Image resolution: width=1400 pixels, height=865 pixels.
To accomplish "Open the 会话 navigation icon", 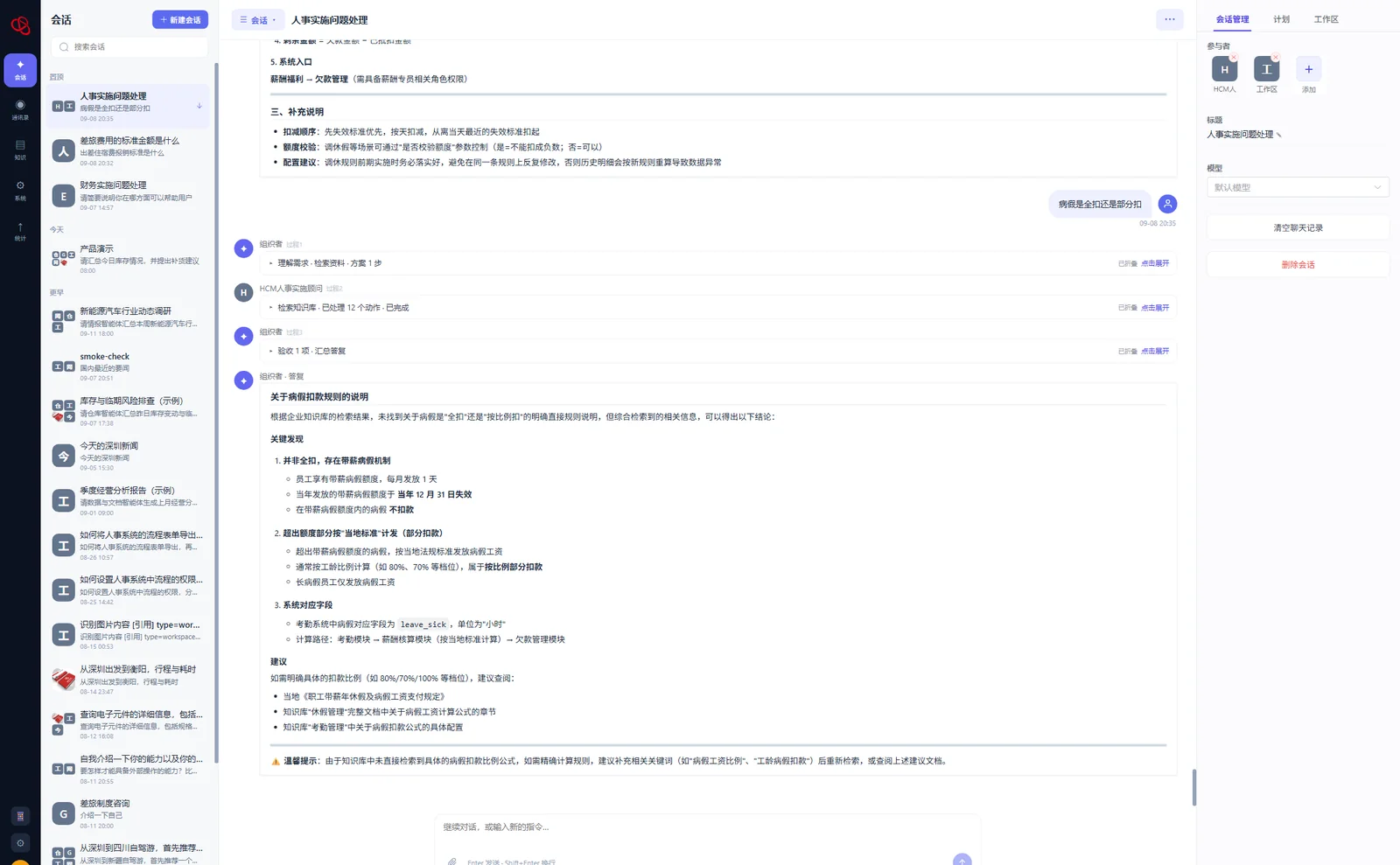I will coord(20,70).
